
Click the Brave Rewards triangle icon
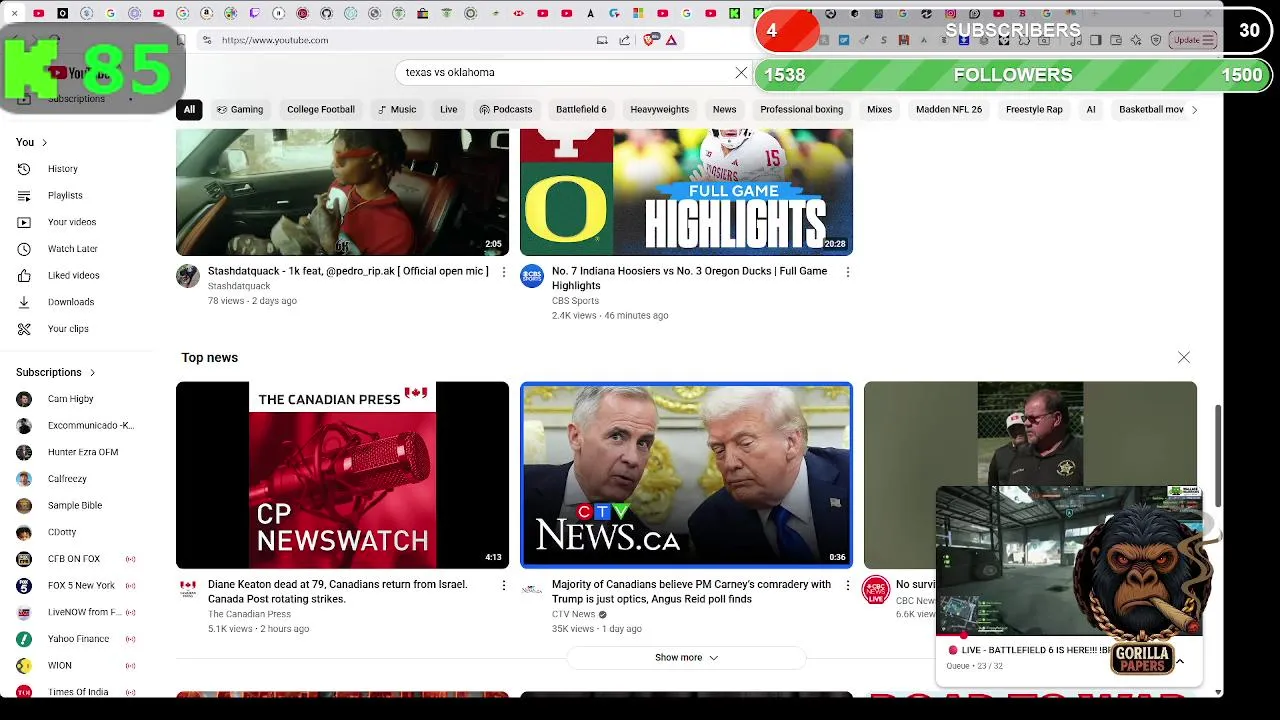click(671, 40)
